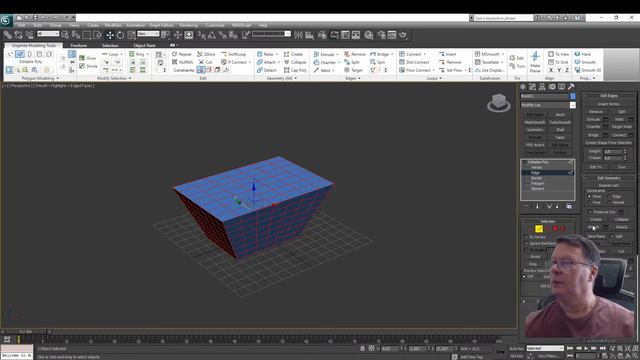The image size is (640, 360).
Task: Click the Repeat Last button
Action: tap(609, 185)
